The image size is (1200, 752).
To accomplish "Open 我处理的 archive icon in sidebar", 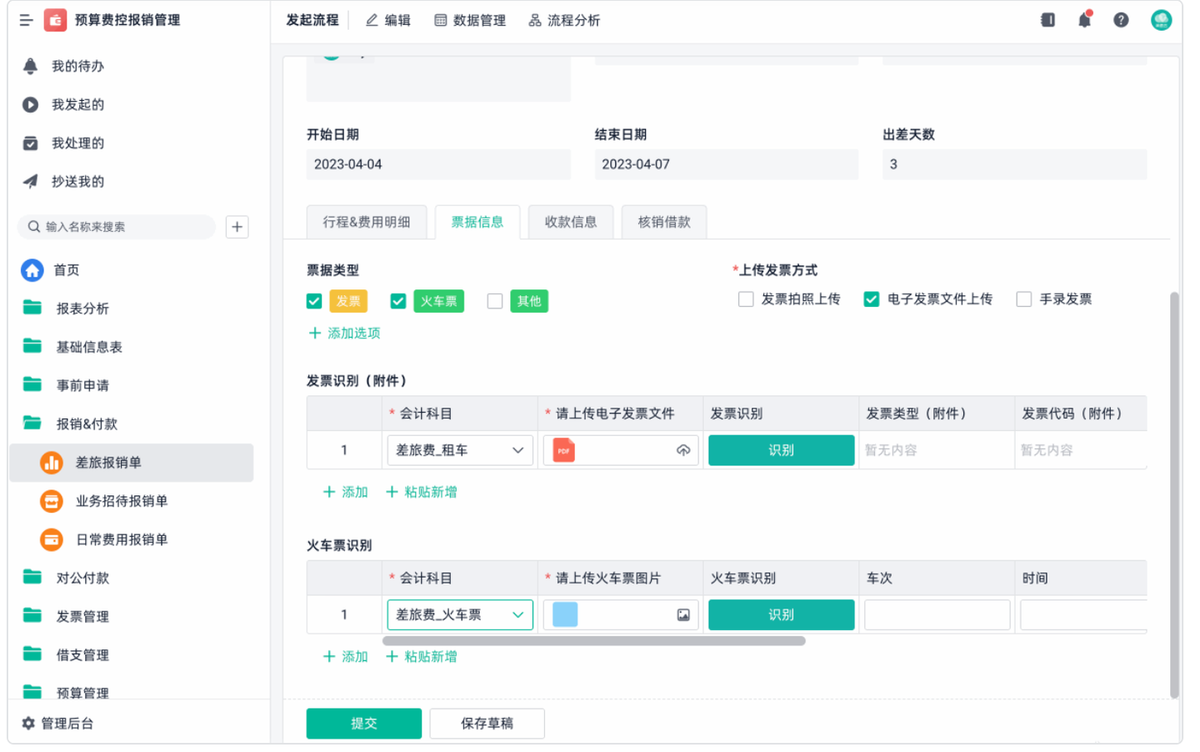I will coord(31,143).
